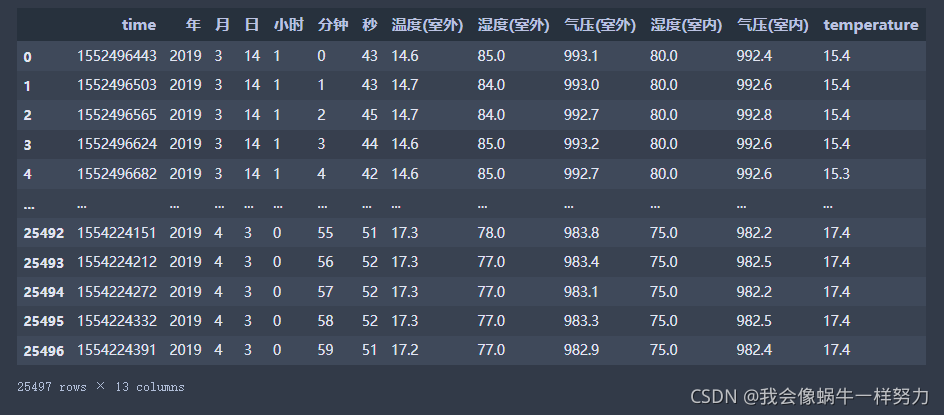
Task: Select seconds value 44 in row 3
Action: [x=370, y=145]
